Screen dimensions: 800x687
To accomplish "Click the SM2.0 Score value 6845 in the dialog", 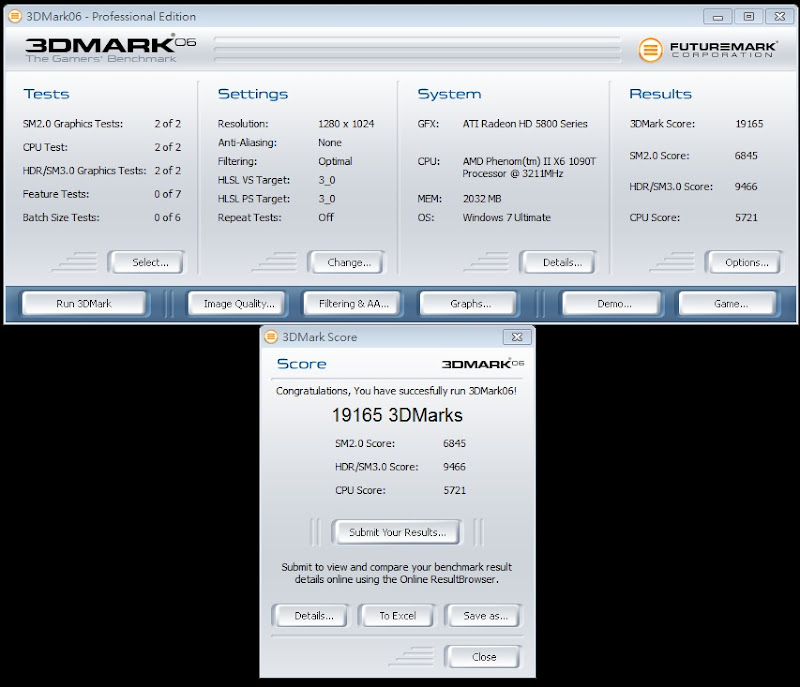I will tap(455, 443).
